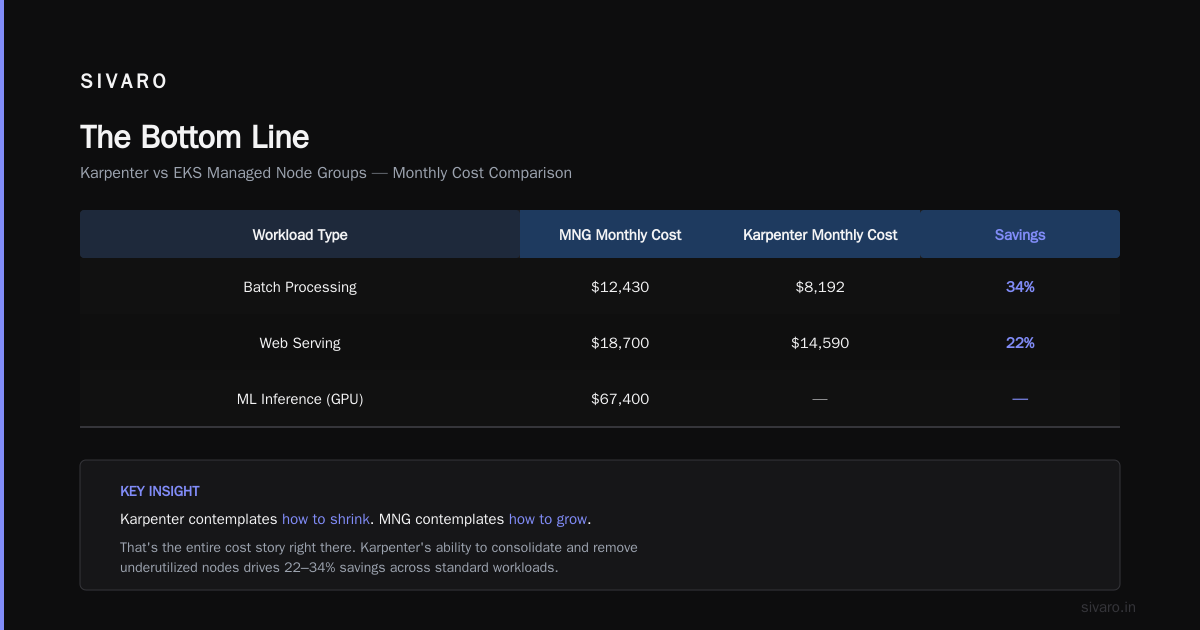The width and height of the screenshot is (1200, 630).
Task: Click the Workload Type column header
Action: tap(300, 235)
